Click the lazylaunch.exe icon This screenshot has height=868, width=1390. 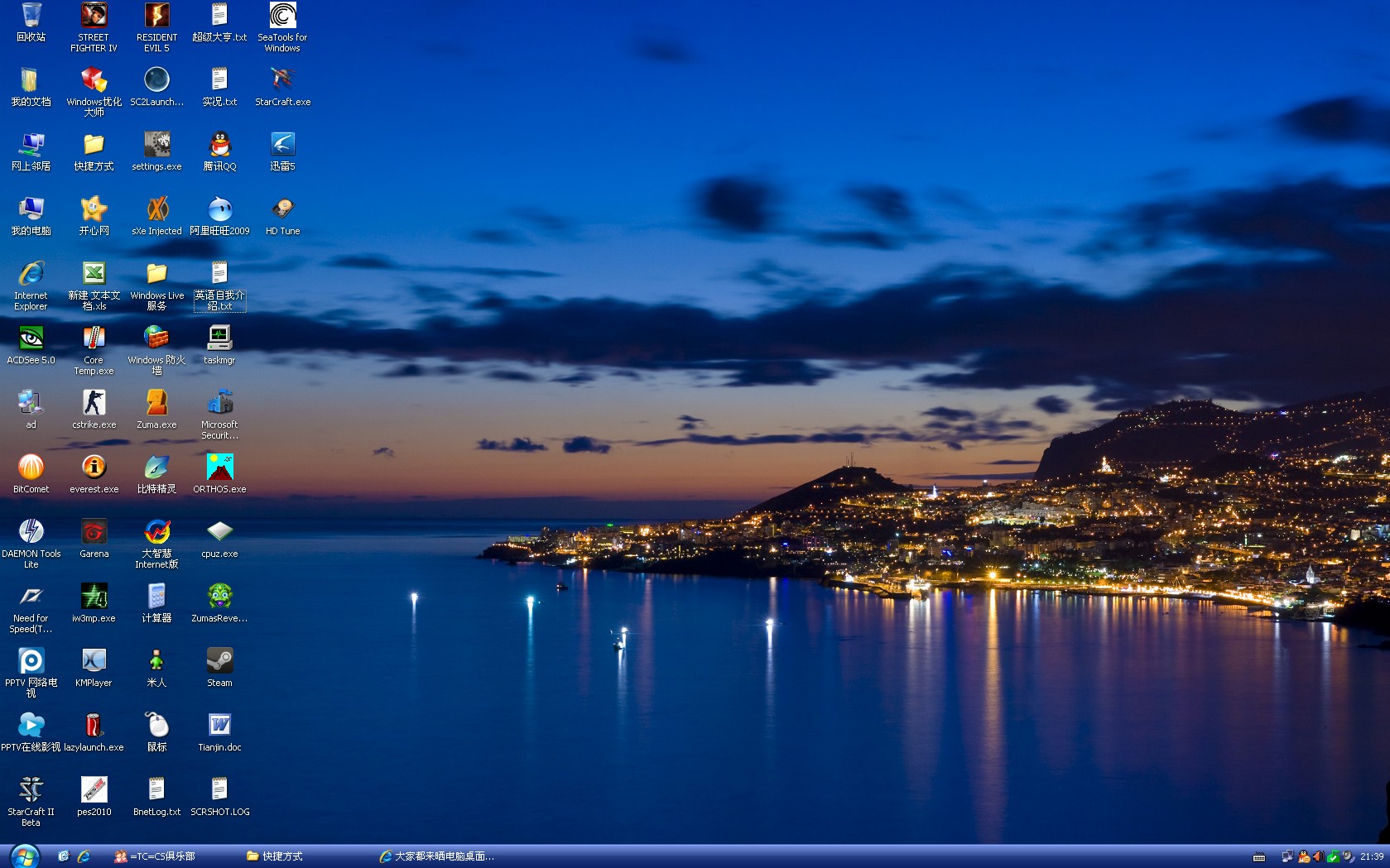coord(94,732)
